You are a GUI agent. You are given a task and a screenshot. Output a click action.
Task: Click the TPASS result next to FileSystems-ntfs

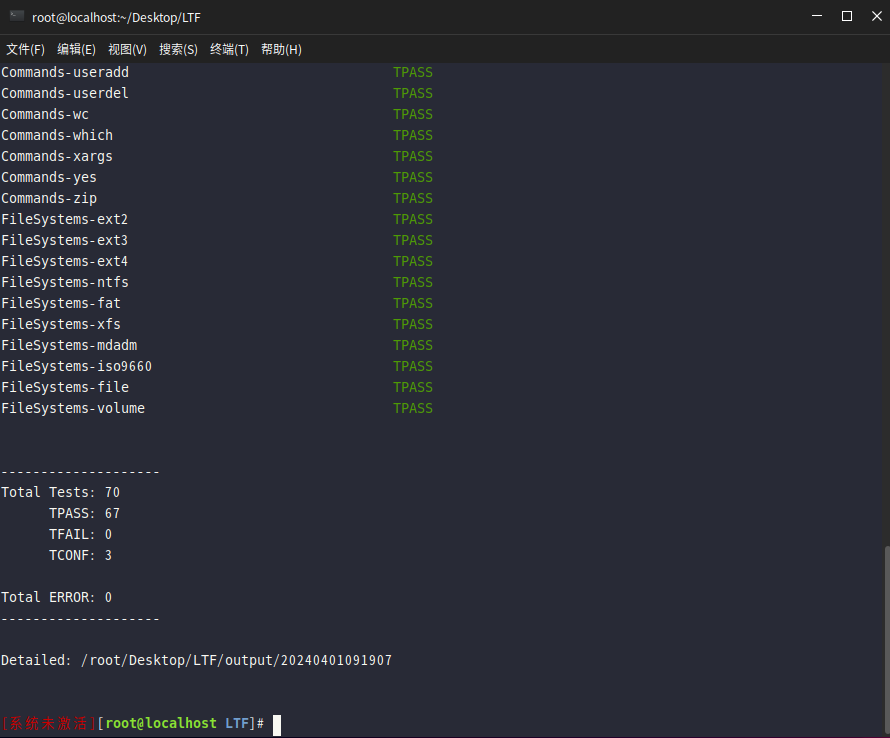tap(412, 282)
